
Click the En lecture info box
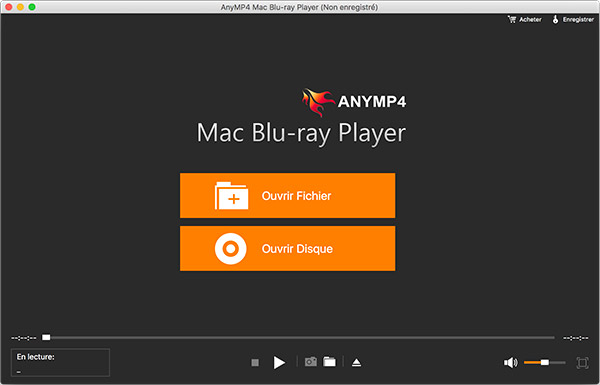pyautogui.click(x=60, y=362)
